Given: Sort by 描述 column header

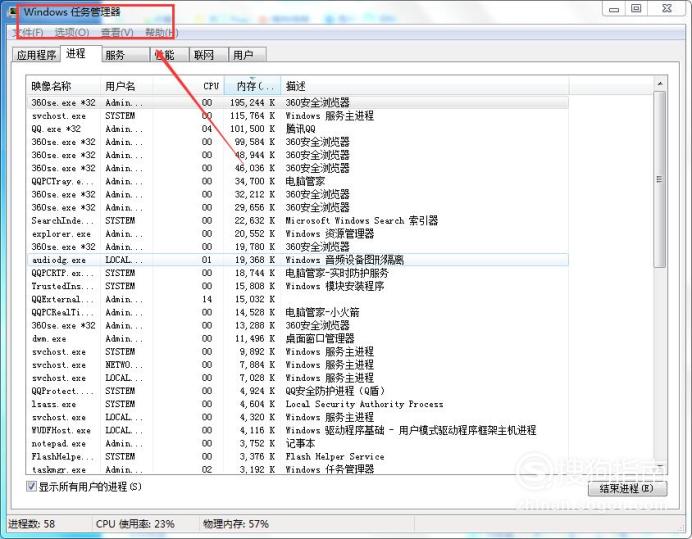Looking at the screenshot, I should 425,86.
